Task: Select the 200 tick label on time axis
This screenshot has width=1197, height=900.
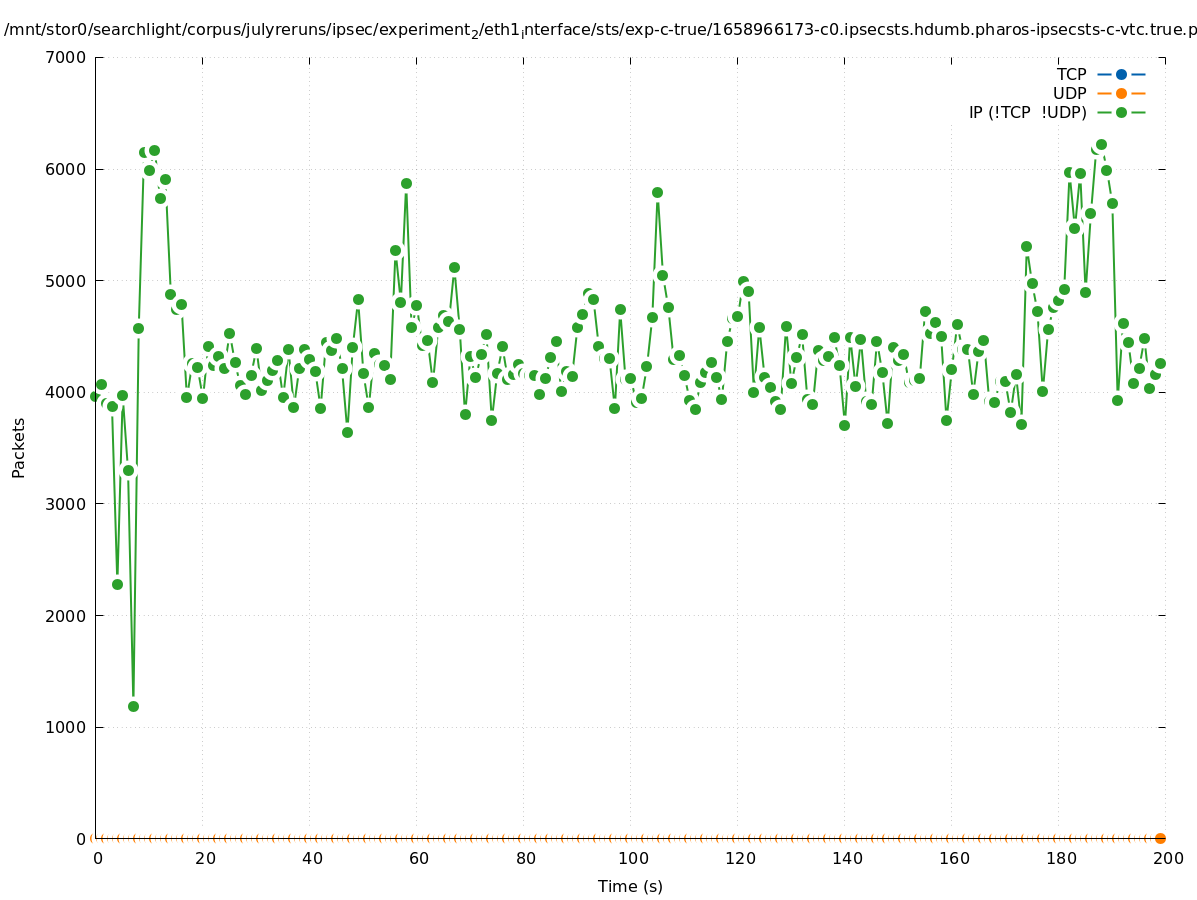Action: pyautogui.click(x=1168, y=858)
